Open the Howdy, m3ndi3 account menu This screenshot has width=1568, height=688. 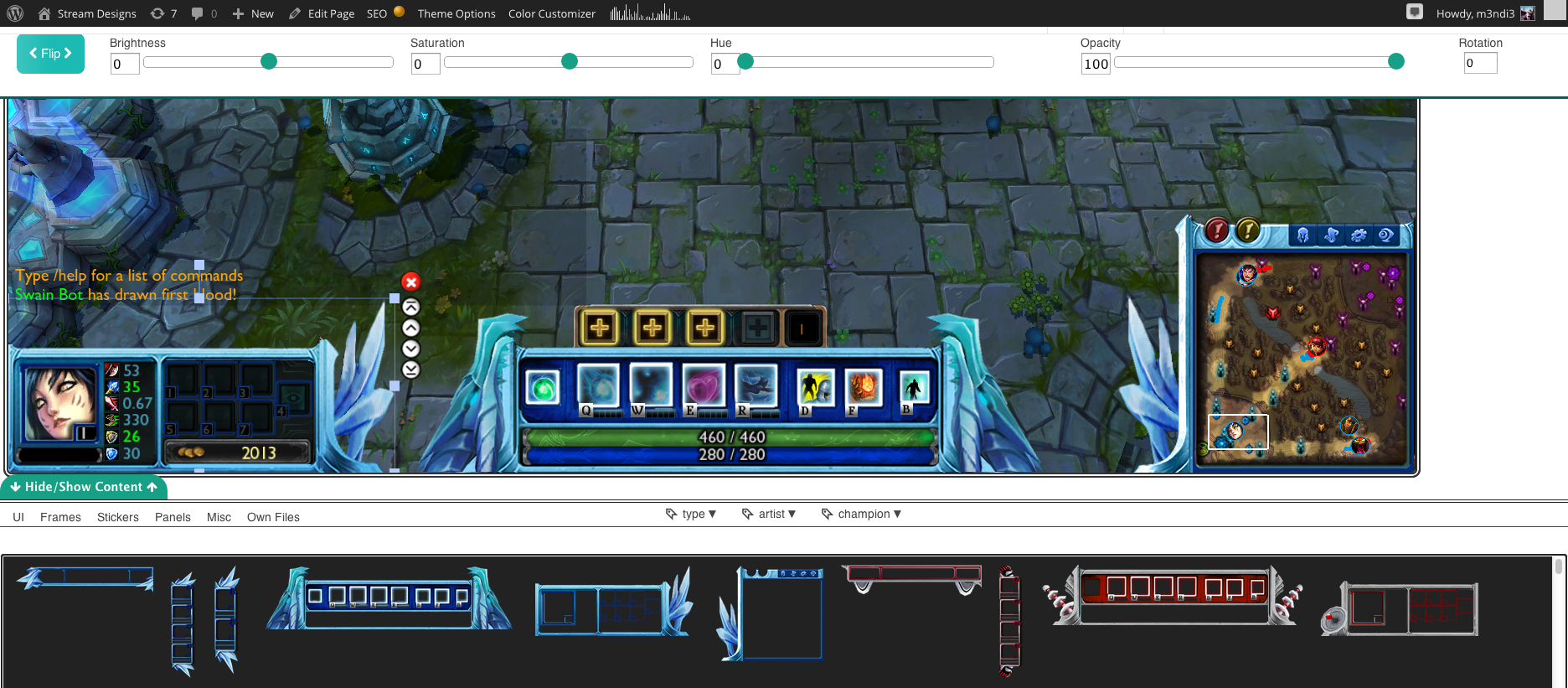1485,13
